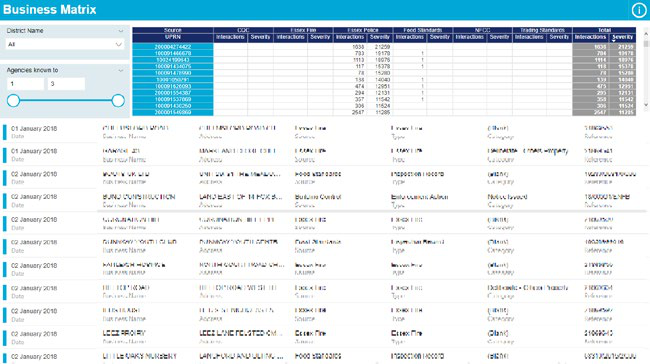This screenshot has width=650, height=364.
Task: Select the Total column group header
Action: coord(604,30)
